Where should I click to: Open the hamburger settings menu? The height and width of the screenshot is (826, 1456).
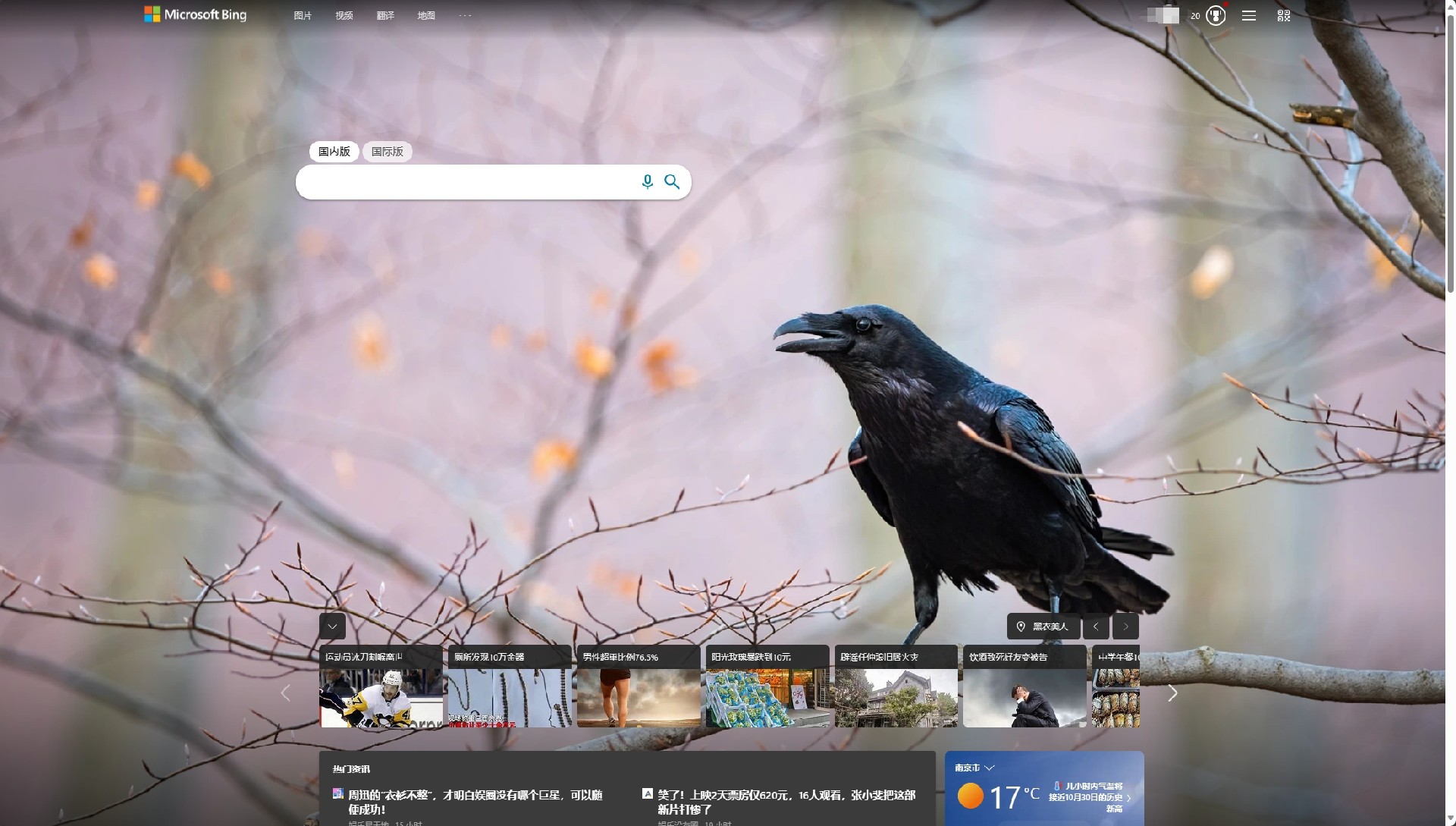coord(1249,15)
